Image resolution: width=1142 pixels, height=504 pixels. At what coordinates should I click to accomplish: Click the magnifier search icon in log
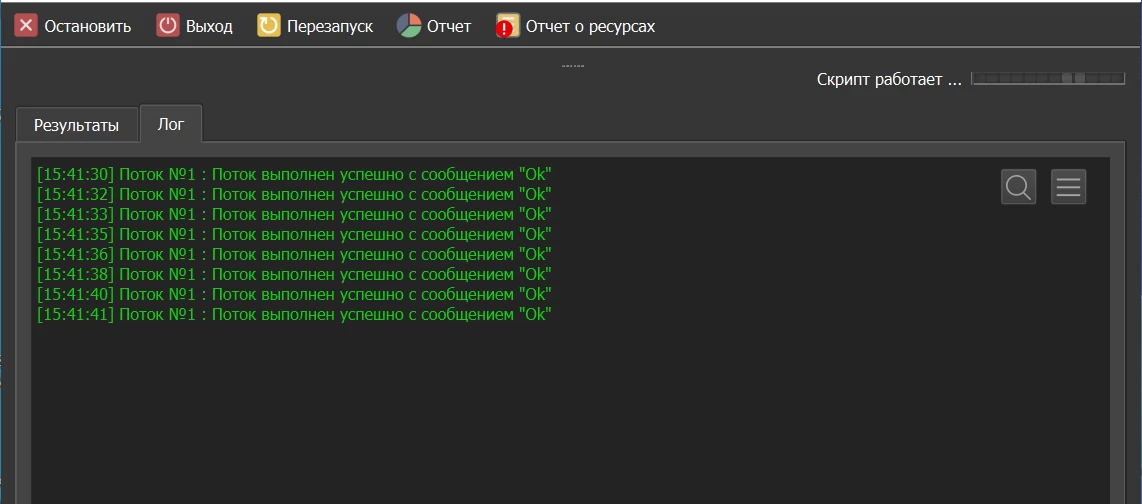[x=1018, y=186]
